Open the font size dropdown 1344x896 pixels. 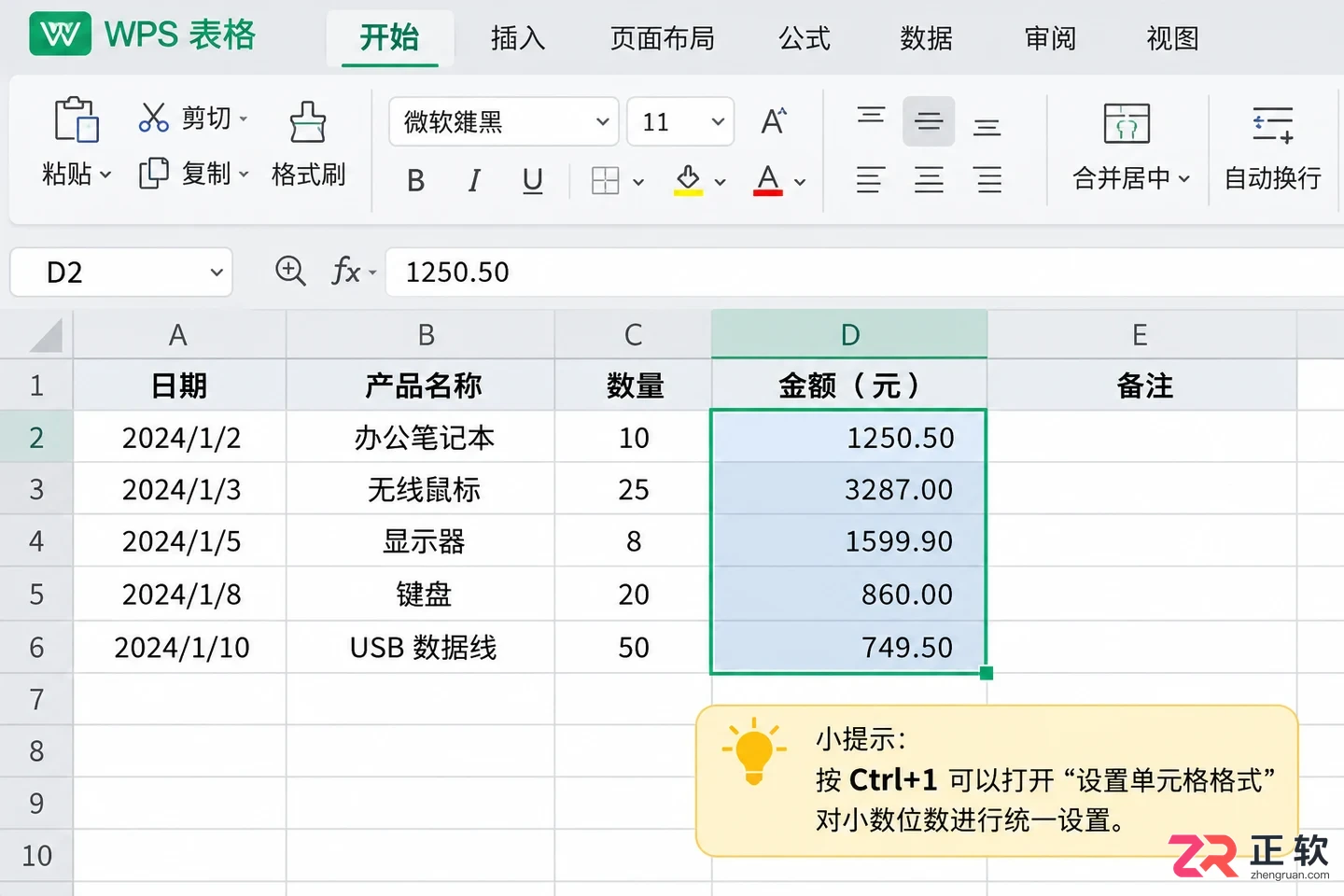[x=718, y=121]
